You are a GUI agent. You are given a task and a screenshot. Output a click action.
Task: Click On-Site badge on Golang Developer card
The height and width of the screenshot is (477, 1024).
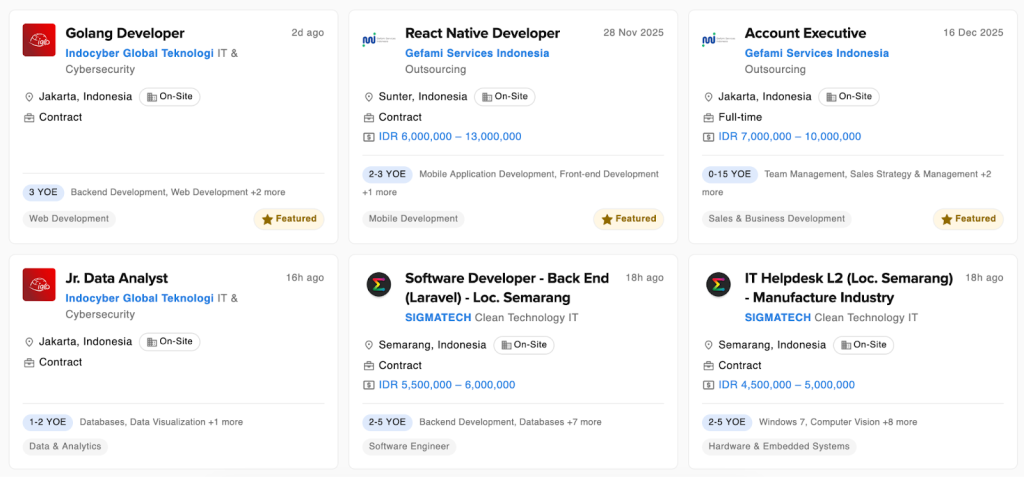170,97
